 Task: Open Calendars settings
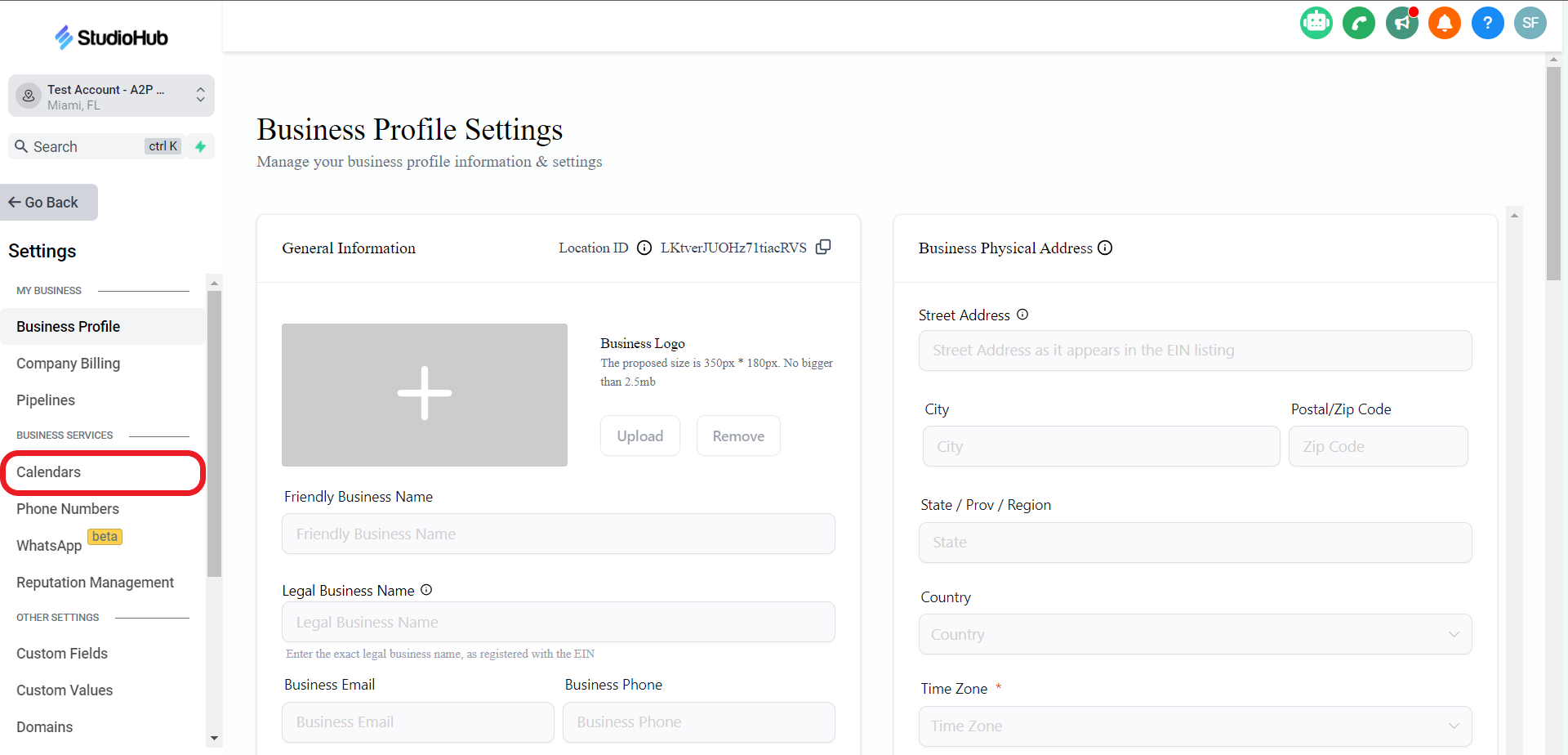tap(104, 471)
